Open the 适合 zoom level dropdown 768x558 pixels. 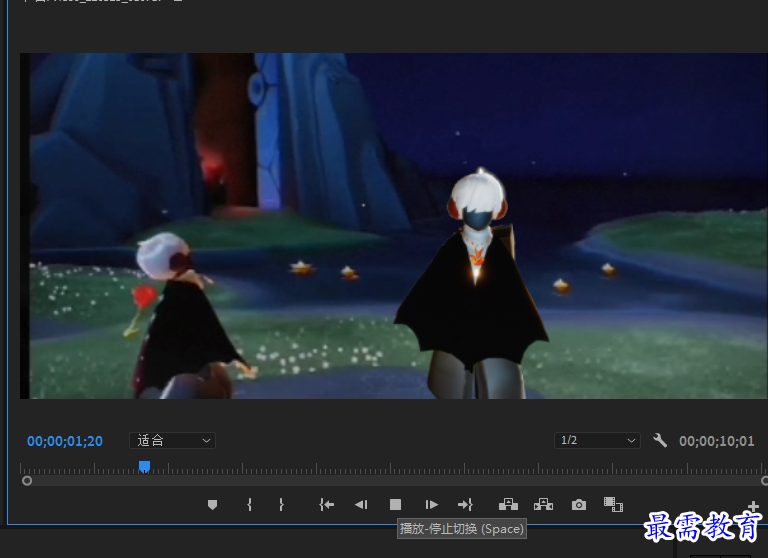(172, 440)
